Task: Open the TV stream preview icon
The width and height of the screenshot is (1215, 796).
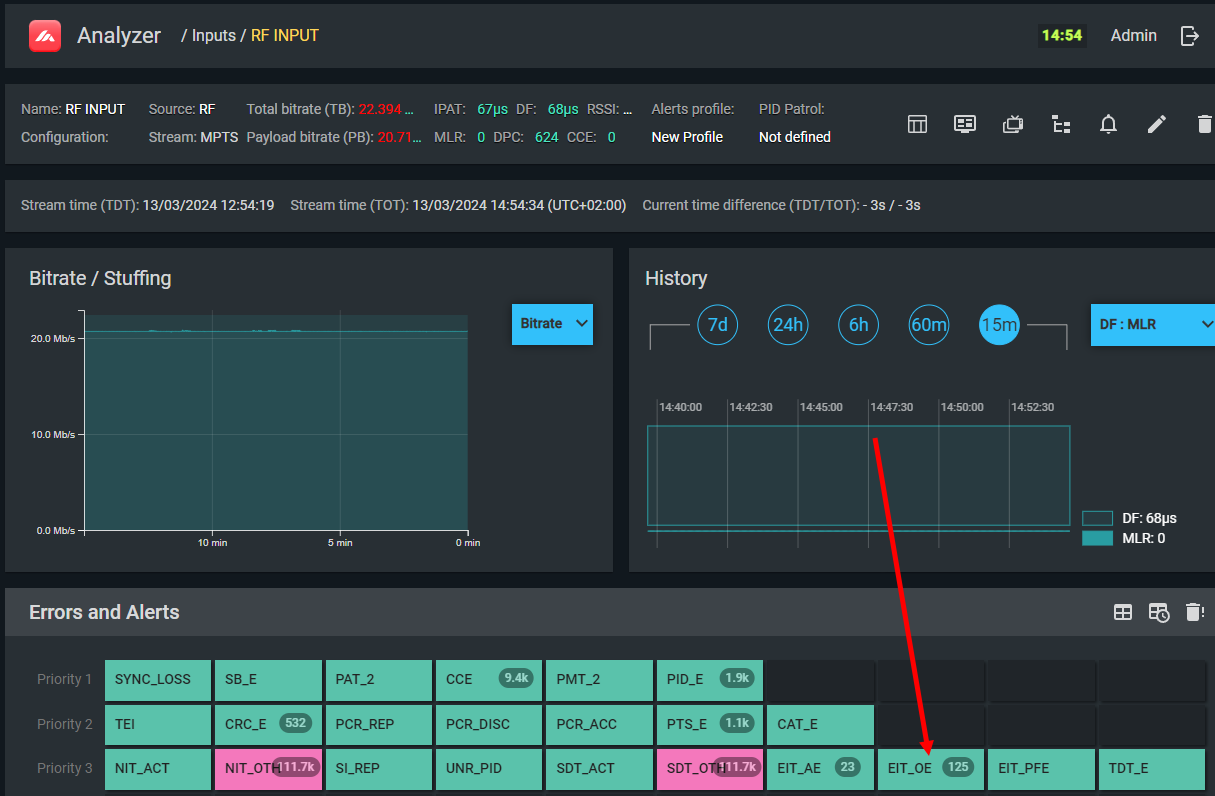Action: 1013,124
